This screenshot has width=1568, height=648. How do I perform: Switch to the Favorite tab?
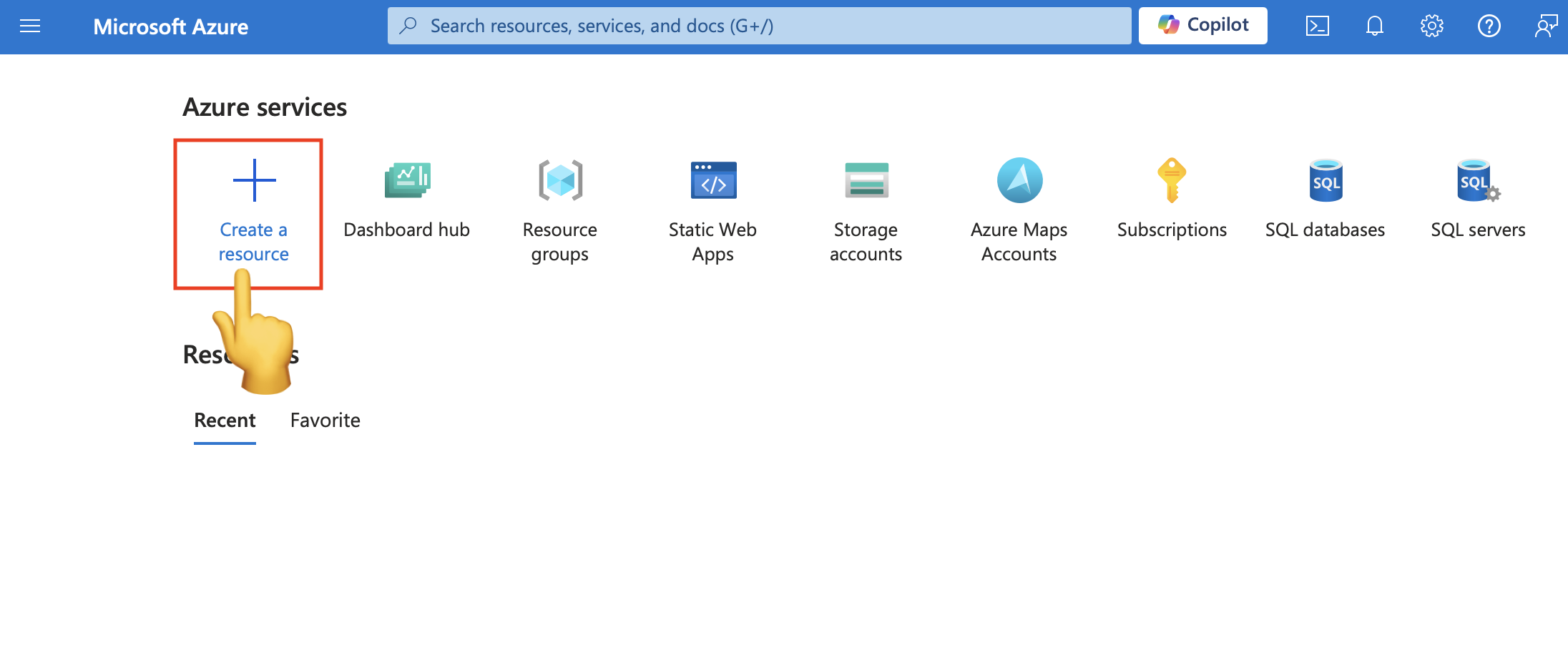click(324, 421)
